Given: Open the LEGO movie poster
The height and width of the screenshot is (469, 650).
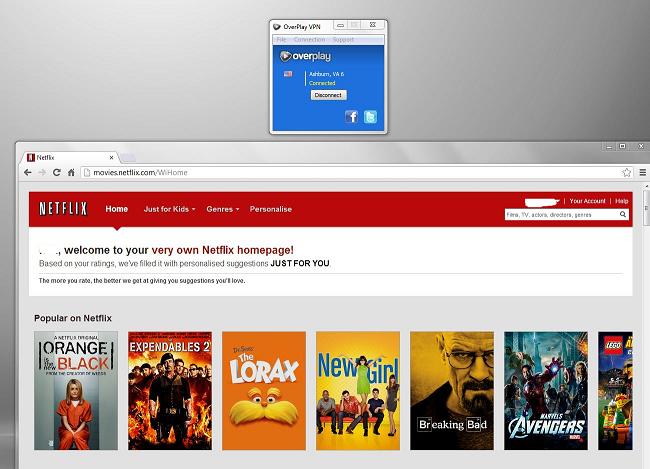Looking at the screenshot, I should click(x=615, y=391).
